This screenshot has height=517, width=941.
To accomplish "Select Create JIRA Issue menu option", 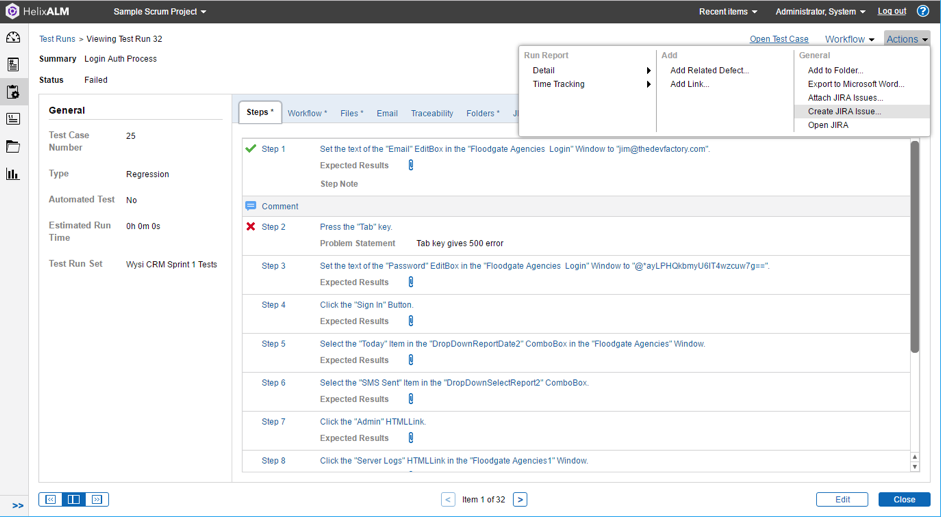I will click(x=844, y=112).
